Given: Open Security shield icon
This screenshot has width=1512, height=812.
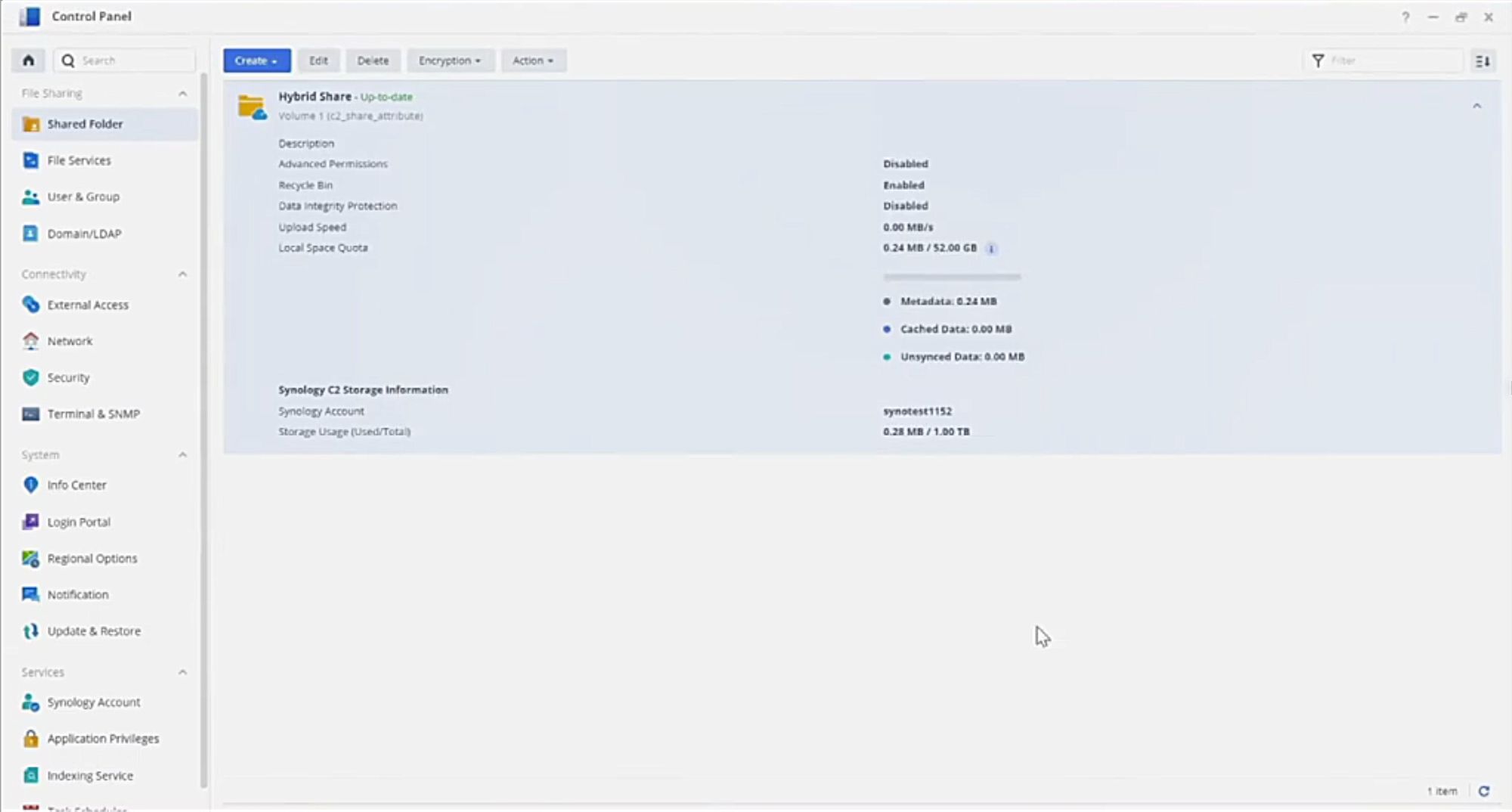Looking at the screenshot, I should pyautogui.click(x=31, y=377).
